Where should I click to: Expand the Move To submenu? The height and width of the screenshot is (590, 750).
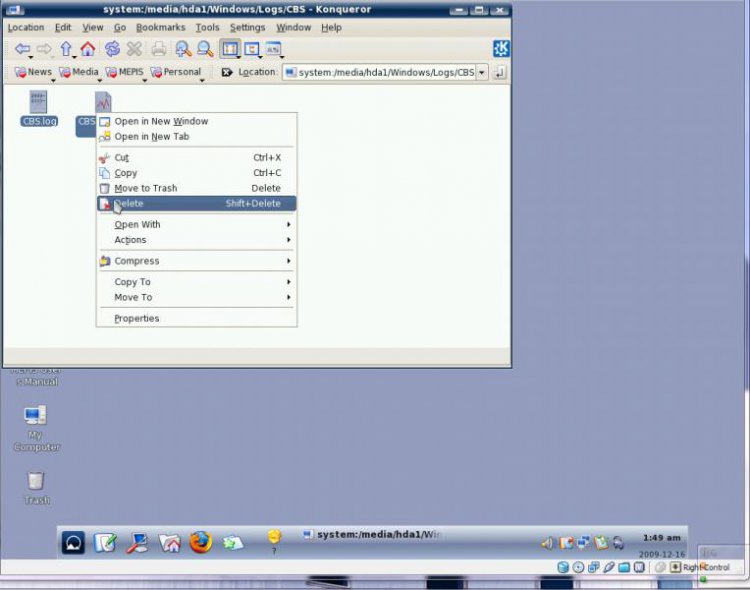pyautogui.click(x=197, y=297)
